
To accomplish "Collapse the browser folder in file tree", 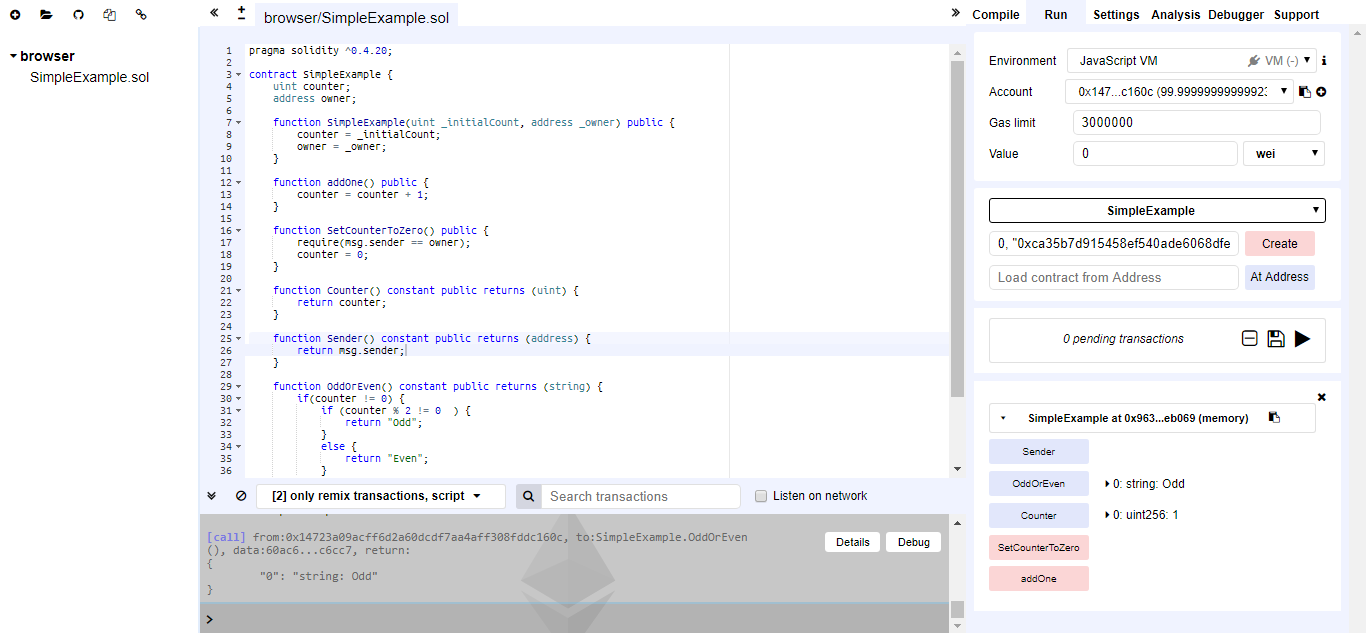I will pyautogui.click(x=13, y=56).
